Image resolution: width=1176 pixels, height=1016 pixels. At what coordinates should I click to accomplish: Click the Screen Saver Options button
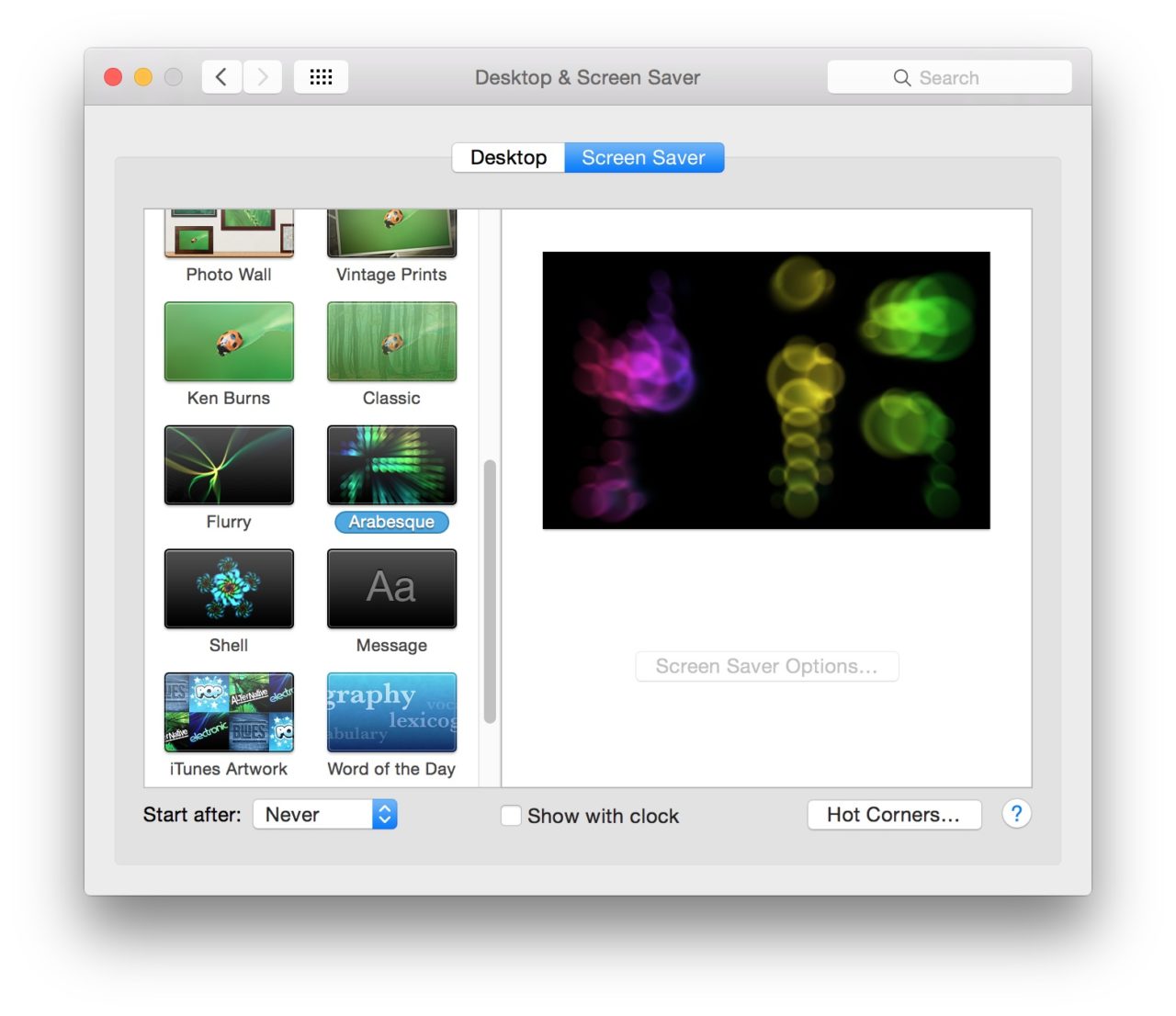point(767,666)
